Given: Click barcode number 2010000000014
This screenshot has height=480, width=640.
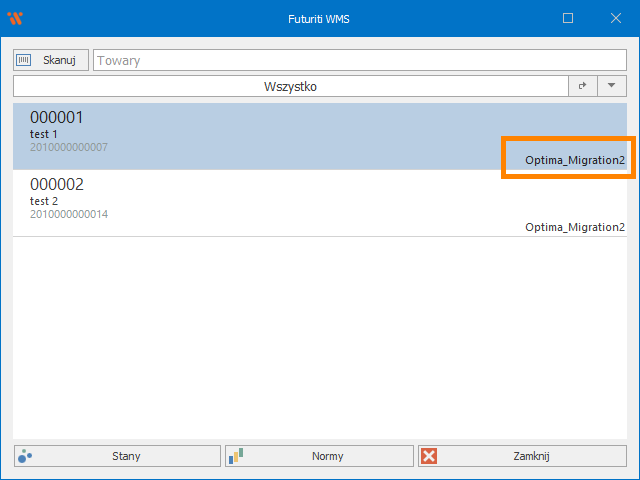Looking at the screenshot, I should click(x=69, y=214).
